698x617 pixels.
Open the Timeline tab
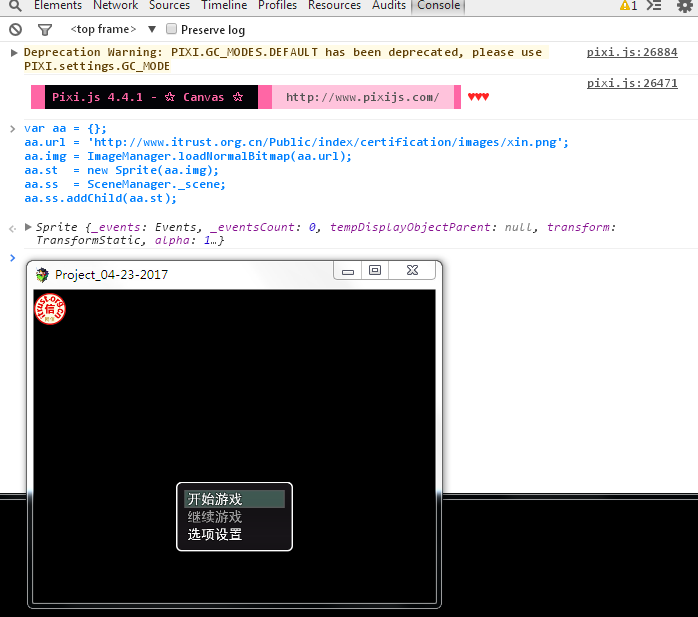tap(224, 5)
